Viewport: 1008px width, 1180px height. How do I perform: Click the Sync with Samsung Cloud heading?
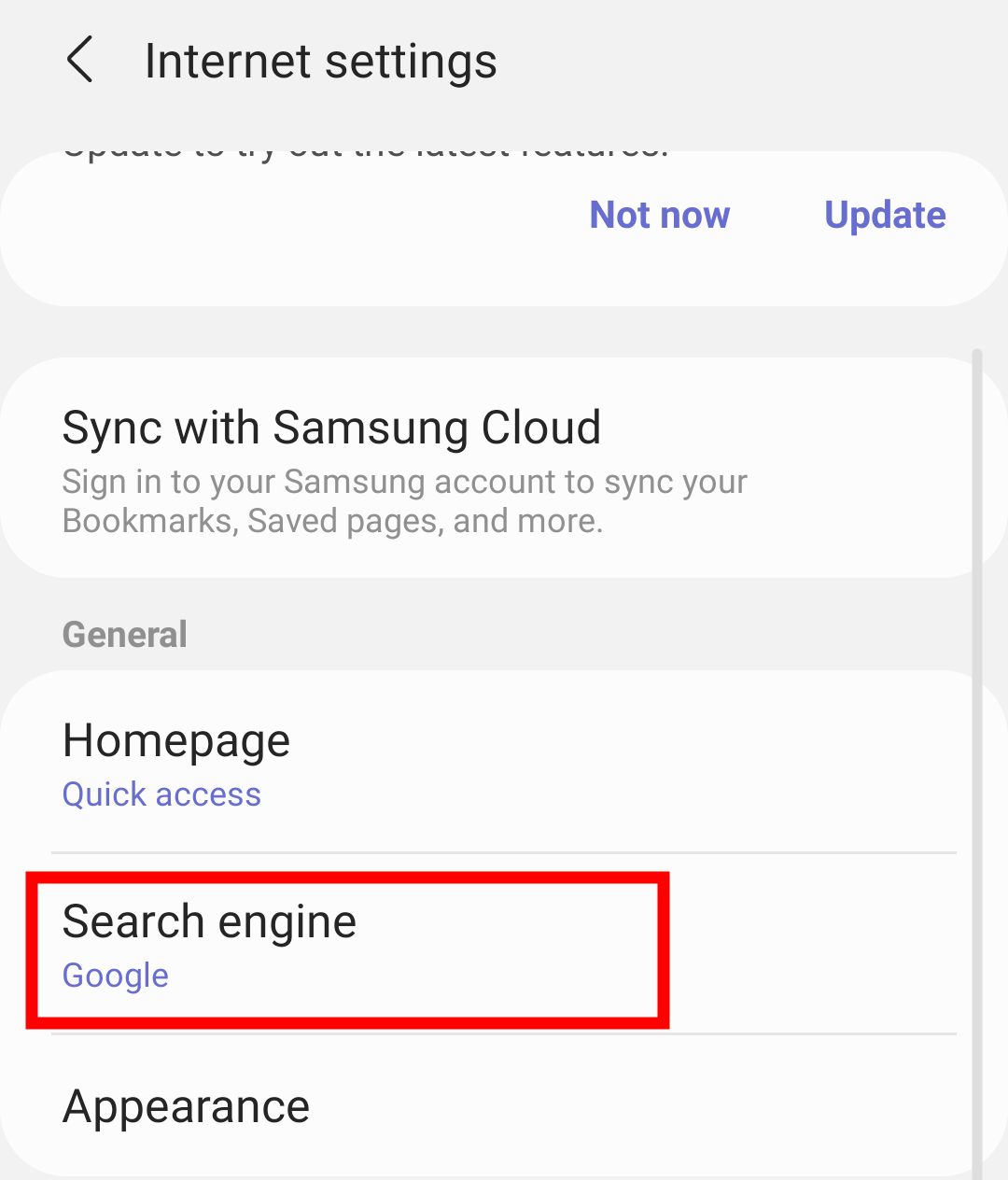pos(331,428)
